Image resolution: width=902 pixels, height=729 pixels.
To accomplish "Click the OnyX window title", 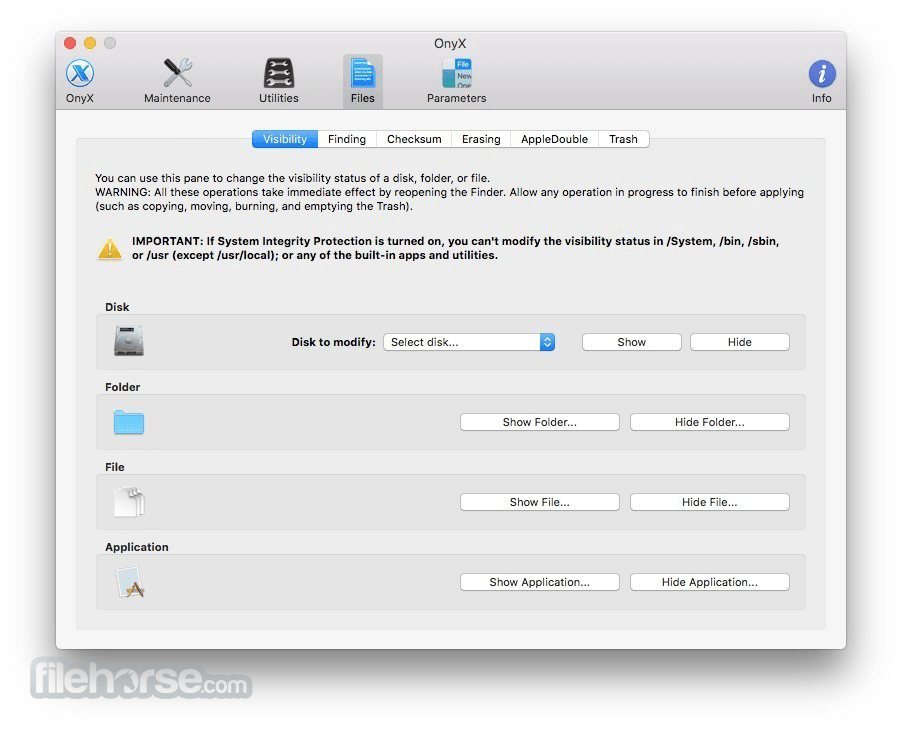I will (x=450, y=43).
